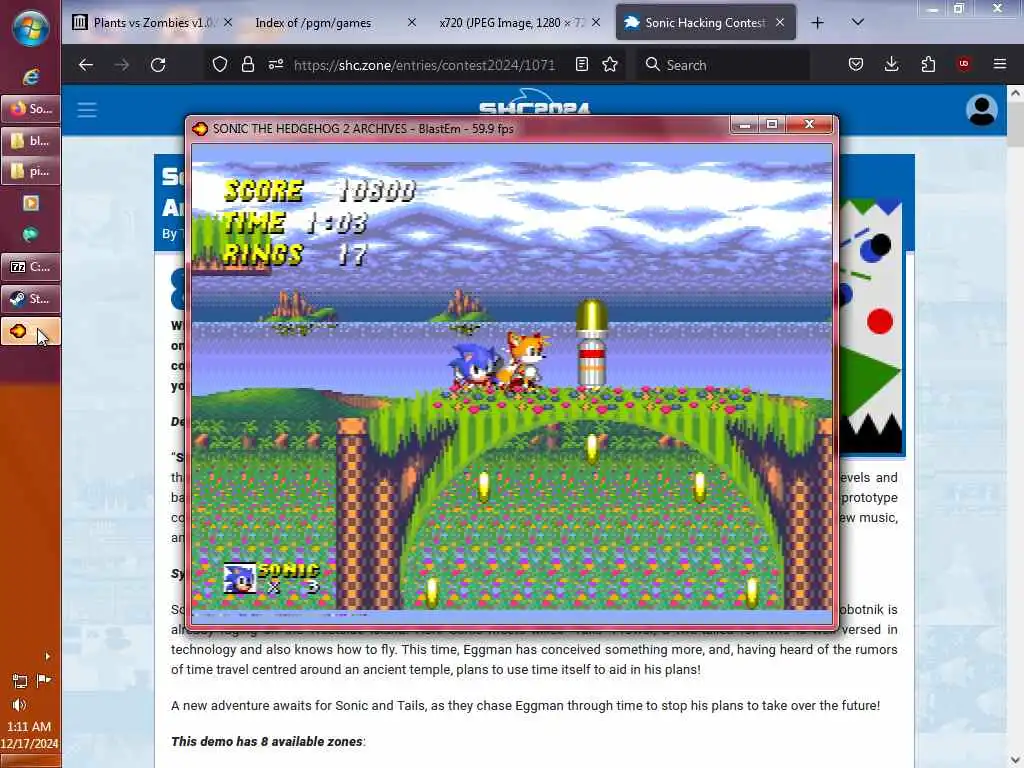Image resolution: width=1024 pixels, height=768 pixels.
Task: Go back one page in Firefox
Action: coord(86,65)
